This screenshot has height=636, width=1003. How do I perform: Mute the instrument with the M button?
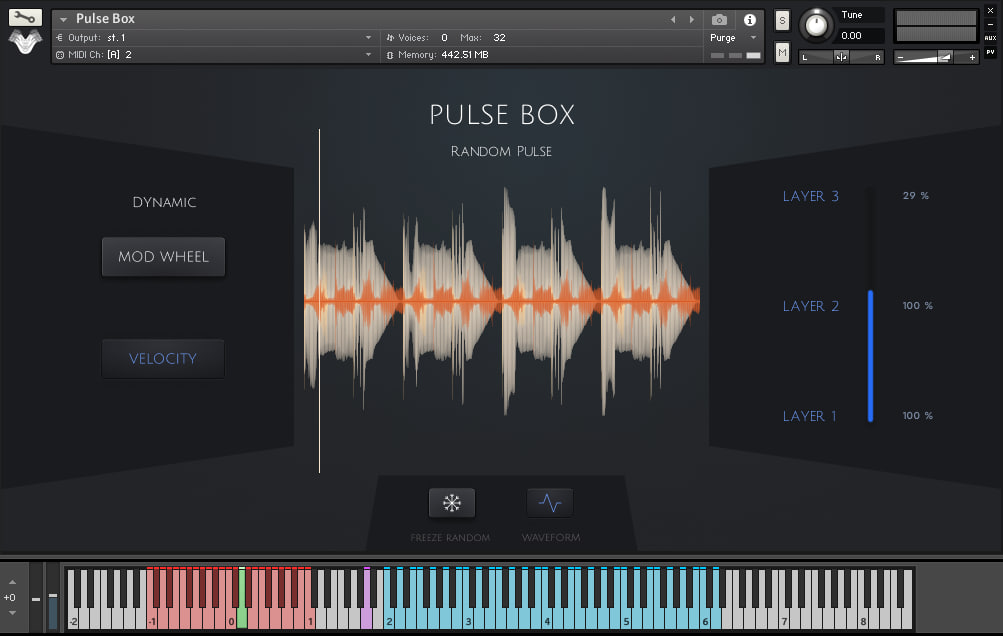pyautogui.click(x=782, y=51)
